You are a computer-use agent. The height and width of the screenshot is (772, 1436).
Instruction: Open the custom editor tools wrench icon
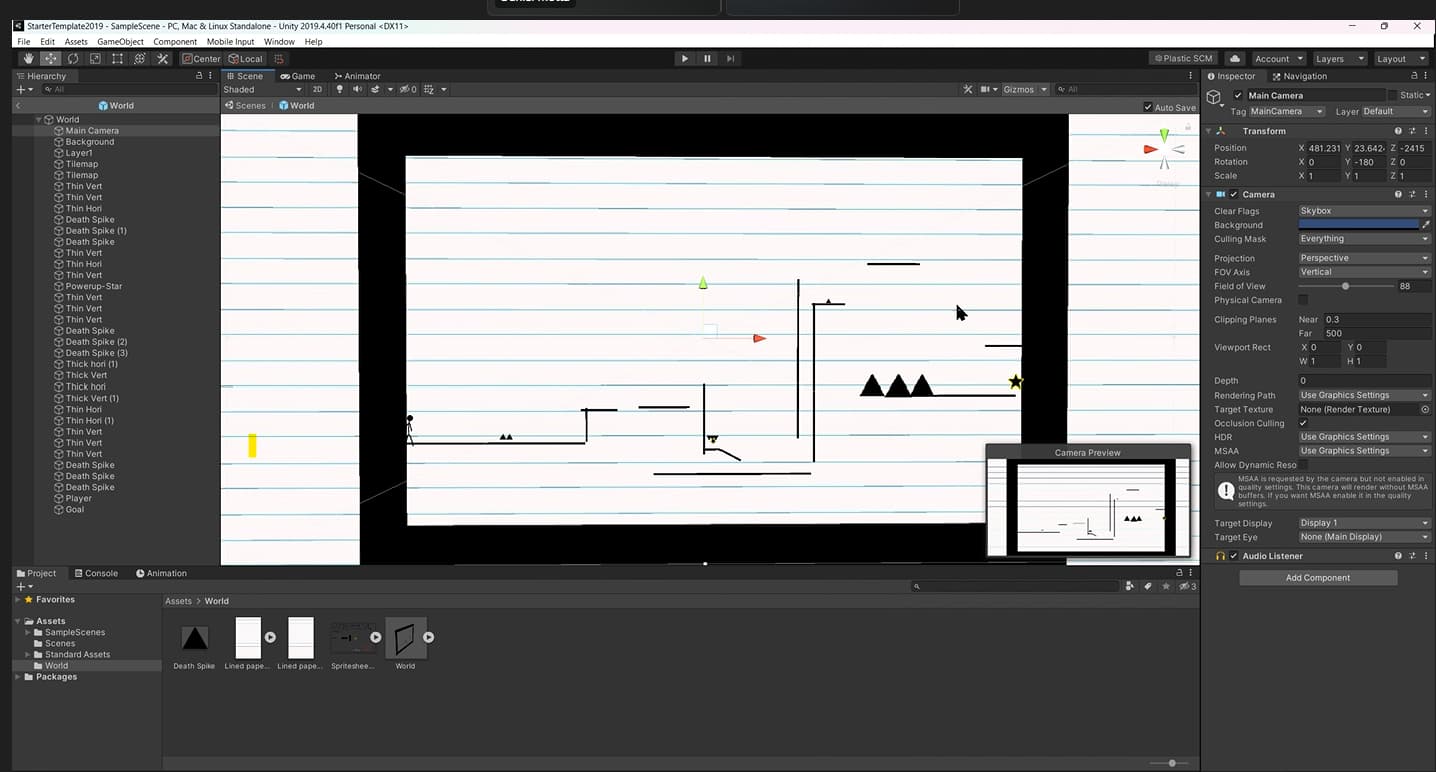(x=163, y=58)
